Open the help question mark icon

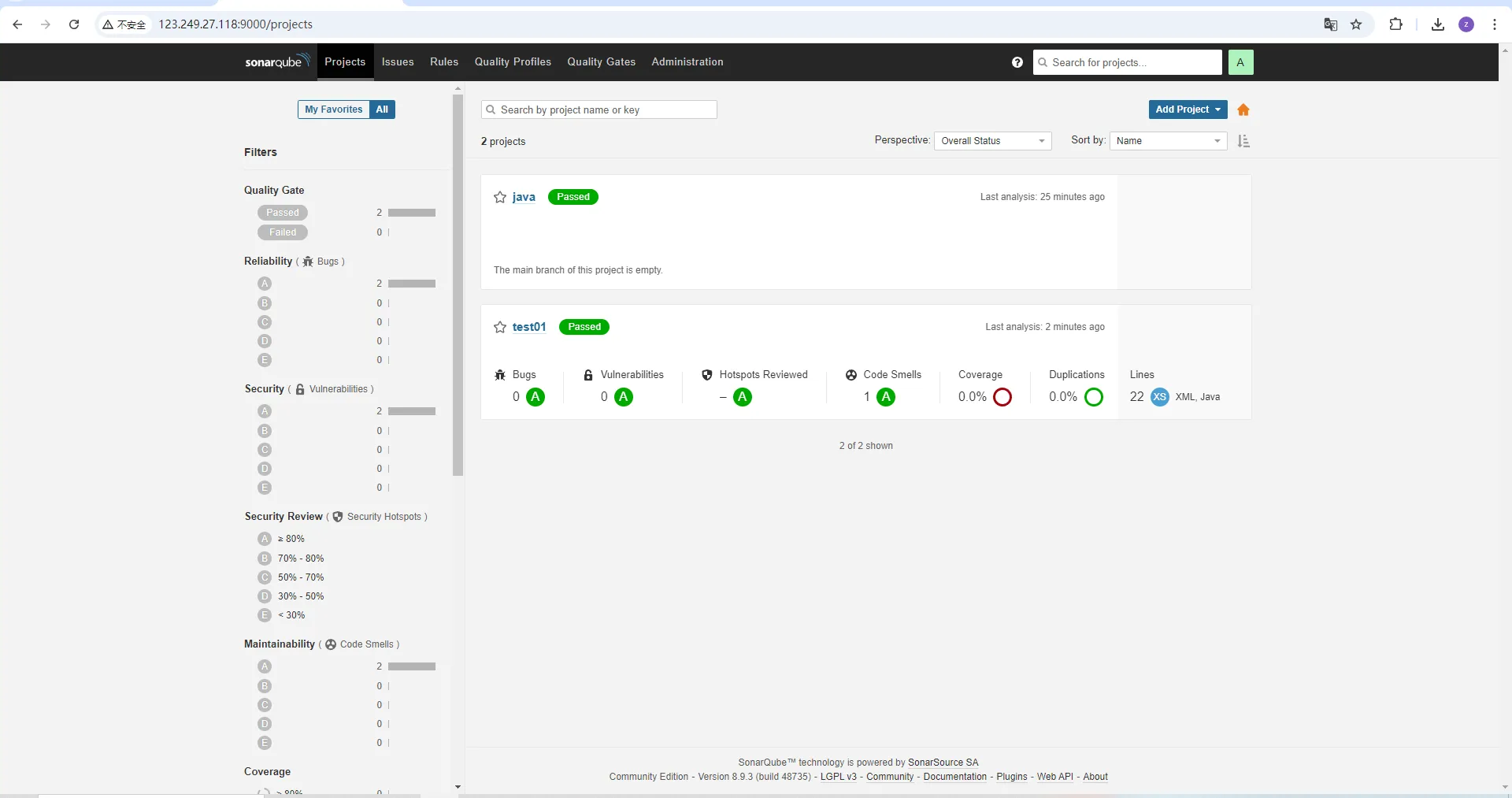[1017, 62]
